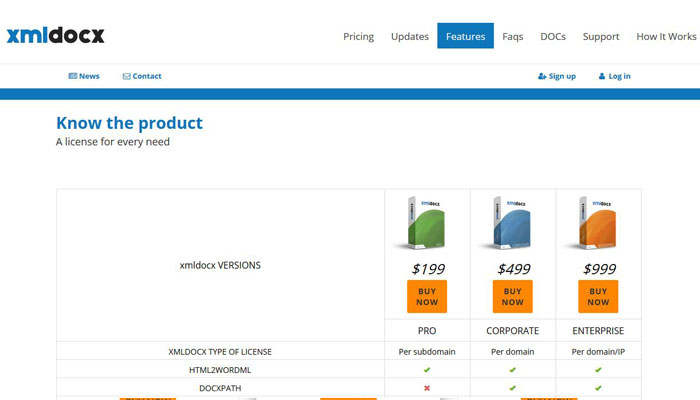Click the XMLDOCX TYPE OF LICENSE row label
Viewport: 700px width, 400px height.
[x=220, y=352]
